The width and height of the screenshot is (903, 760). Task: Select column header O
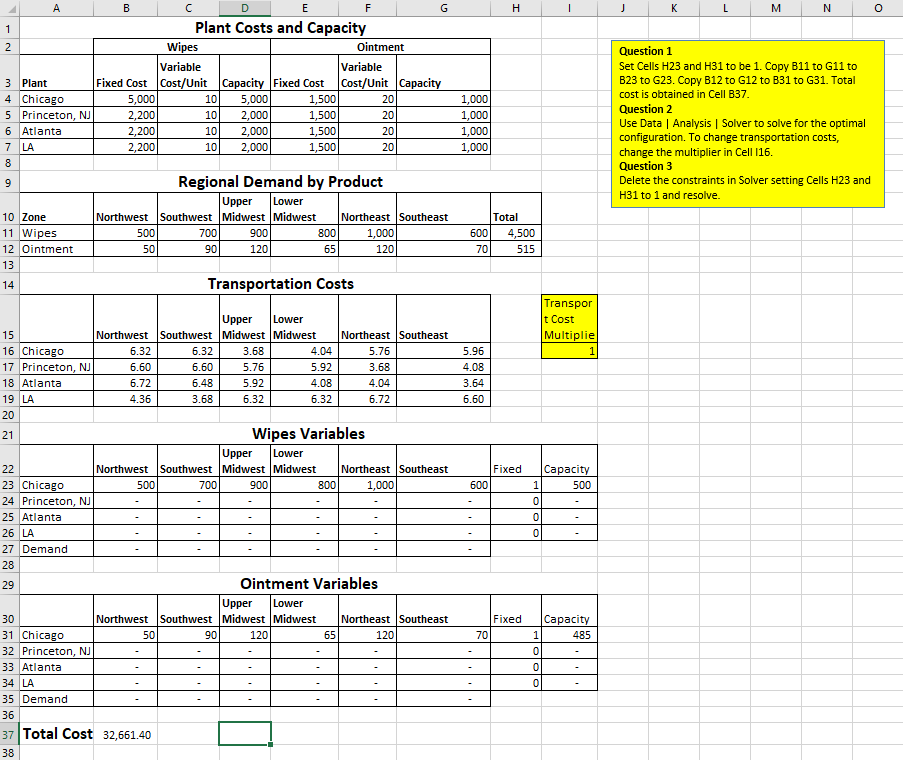(x=877, y=8)
